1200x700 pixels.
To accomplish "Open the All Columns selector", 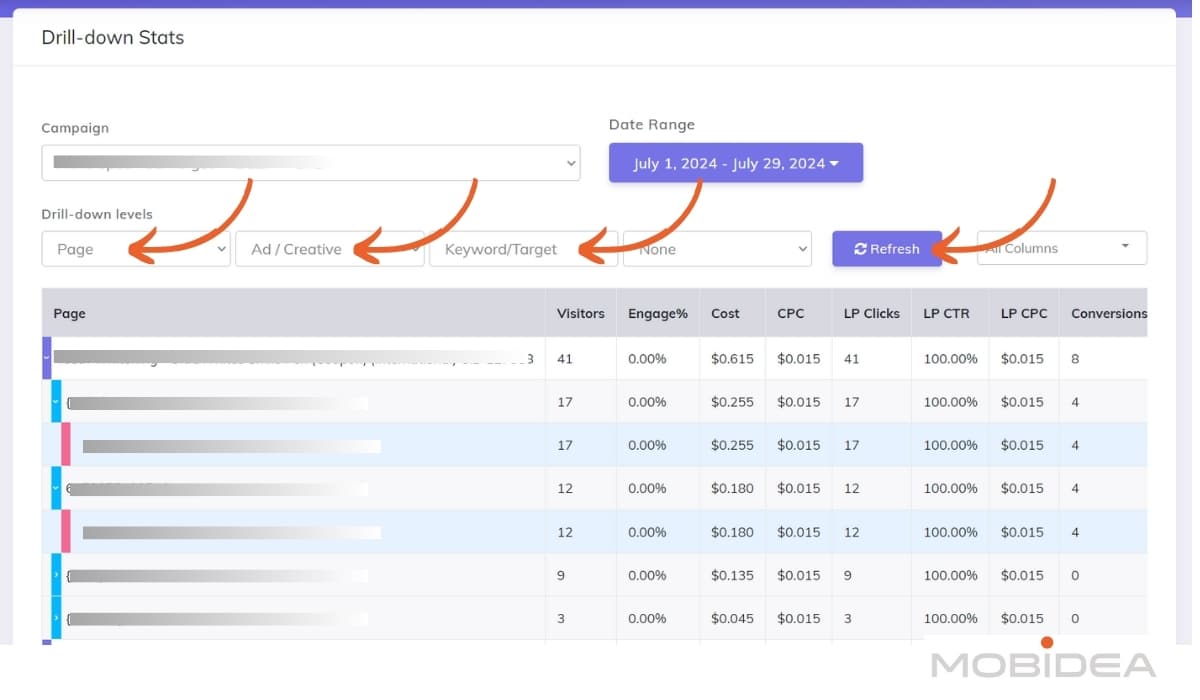I will pyautogui.click(x=1061, y=248).
